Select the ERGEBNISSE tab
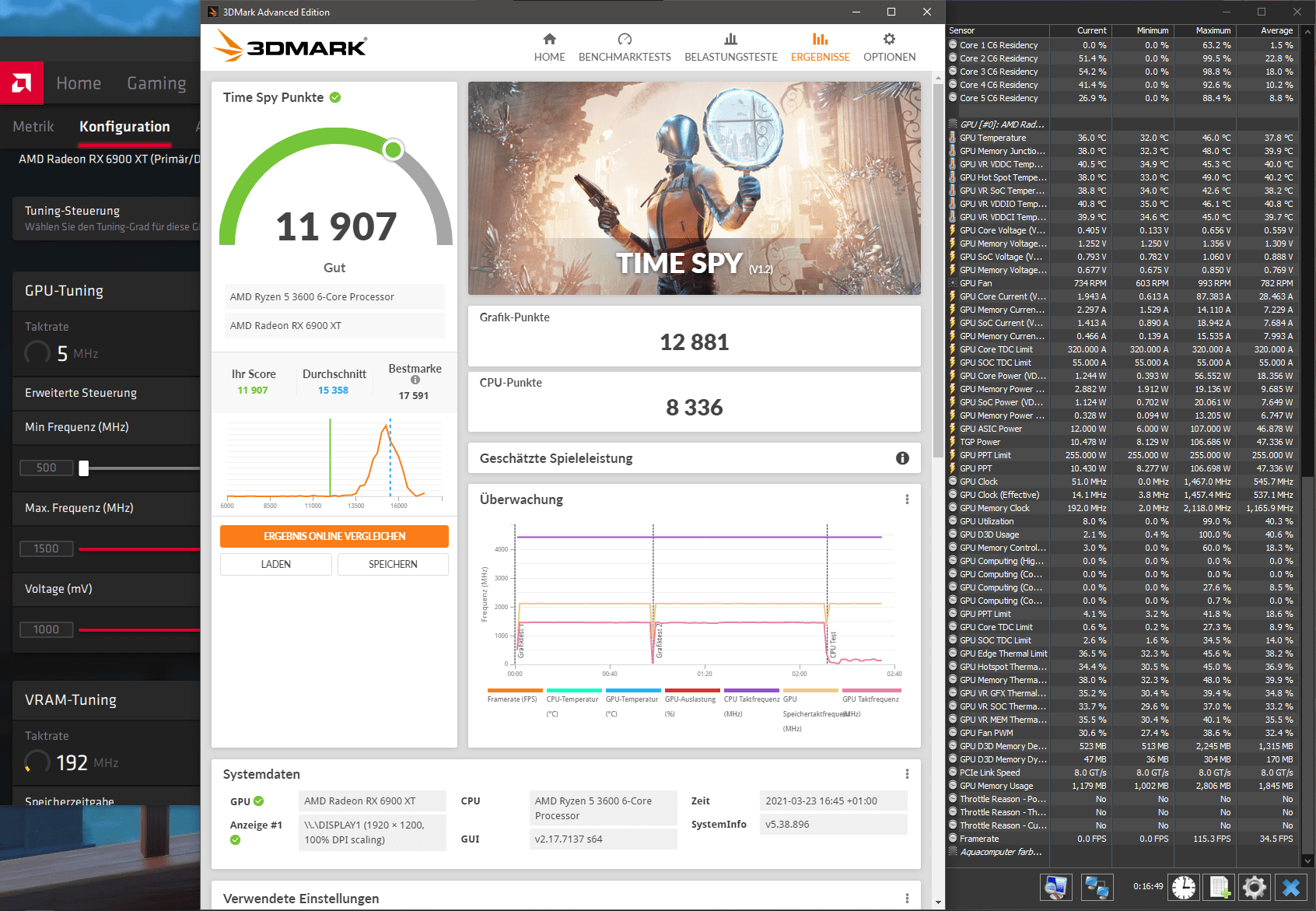Image resolution: width=1316 pixels, height=911 pixels. pos(820,47)
